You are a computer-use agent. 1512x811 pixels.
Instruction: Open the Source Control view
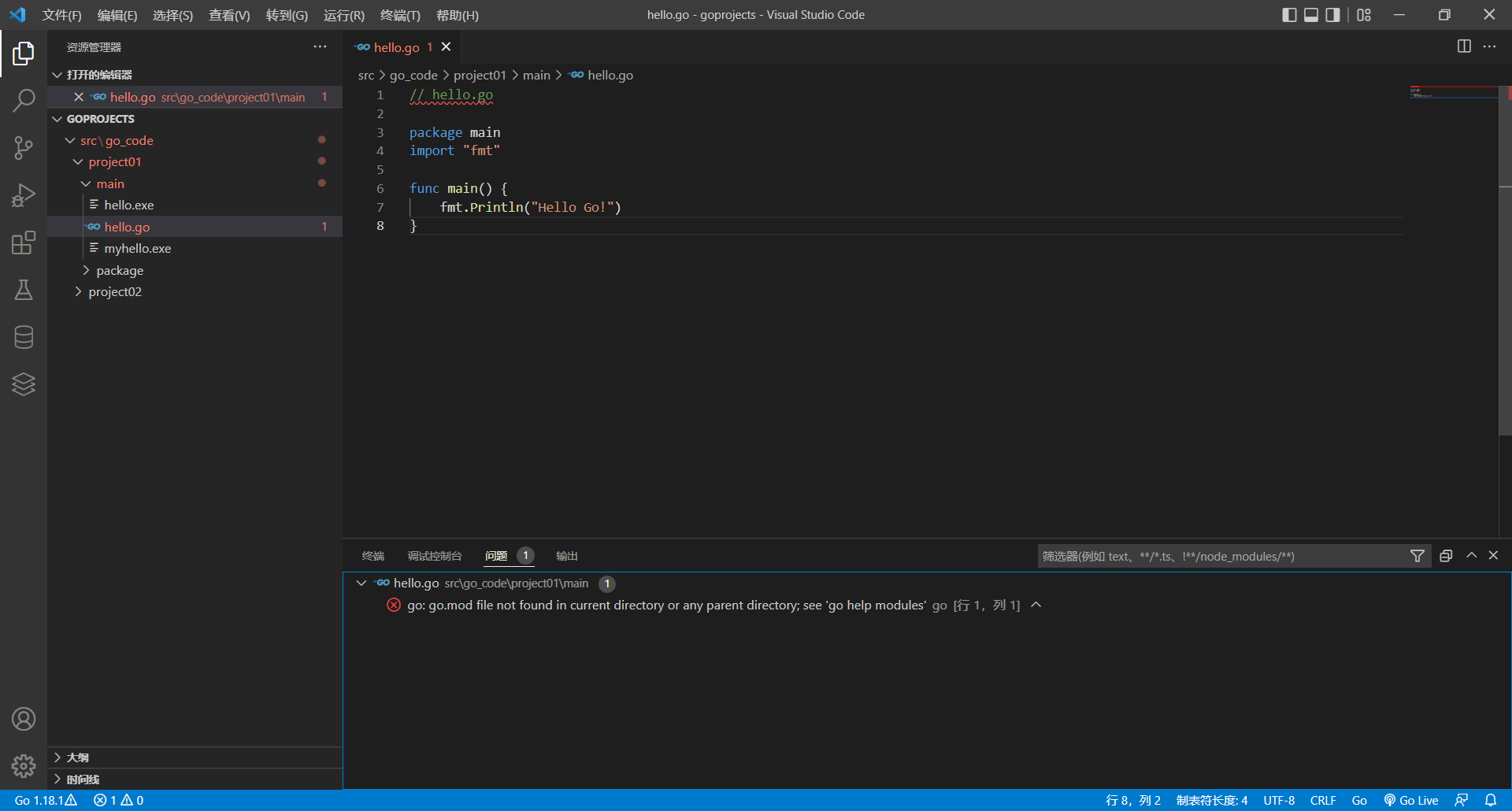pyautogui.click(x=24, y=148)
